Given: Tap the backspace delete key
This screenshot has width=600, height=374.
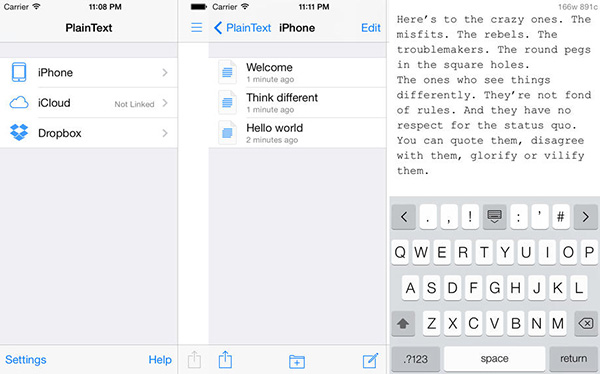Looking at the screenshot, I should point(586,323).
